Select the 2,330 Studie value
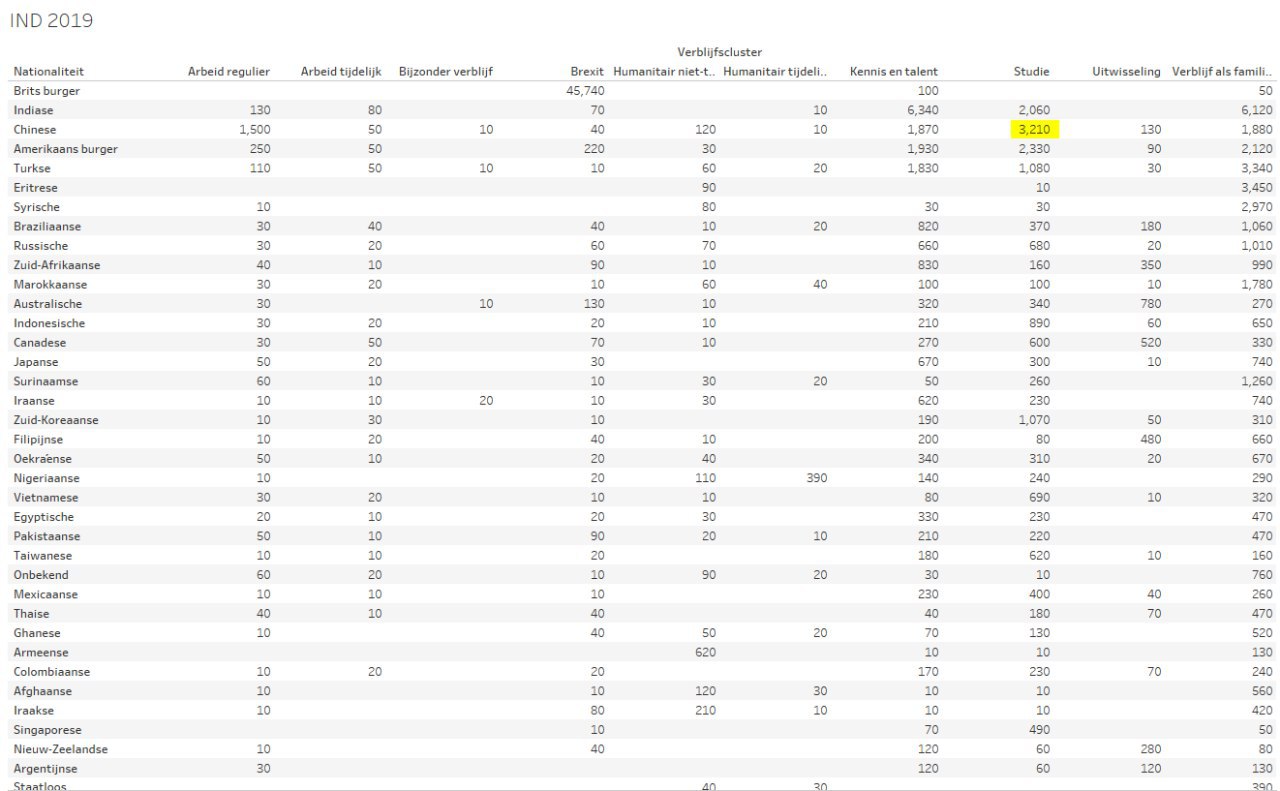The image size is (1280, 791). click(1034, 149)
